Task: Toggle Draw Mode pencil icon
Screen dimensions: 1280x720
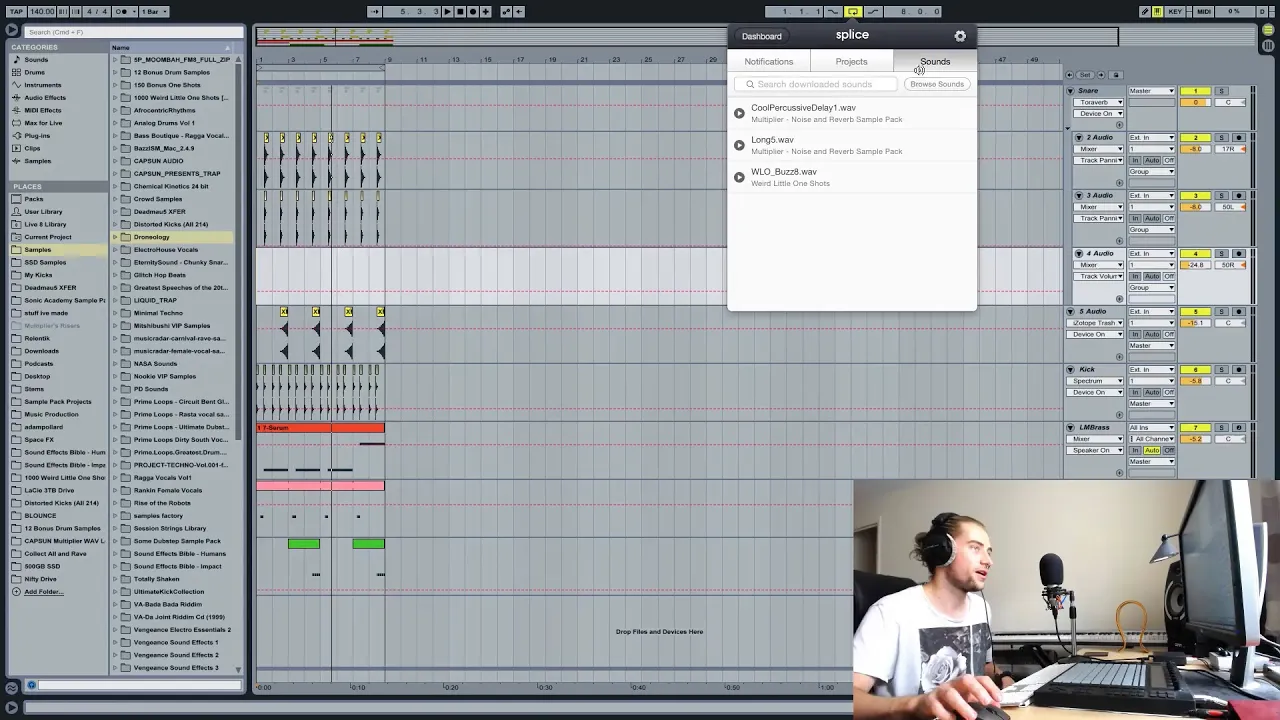Action: [1145, 11]
